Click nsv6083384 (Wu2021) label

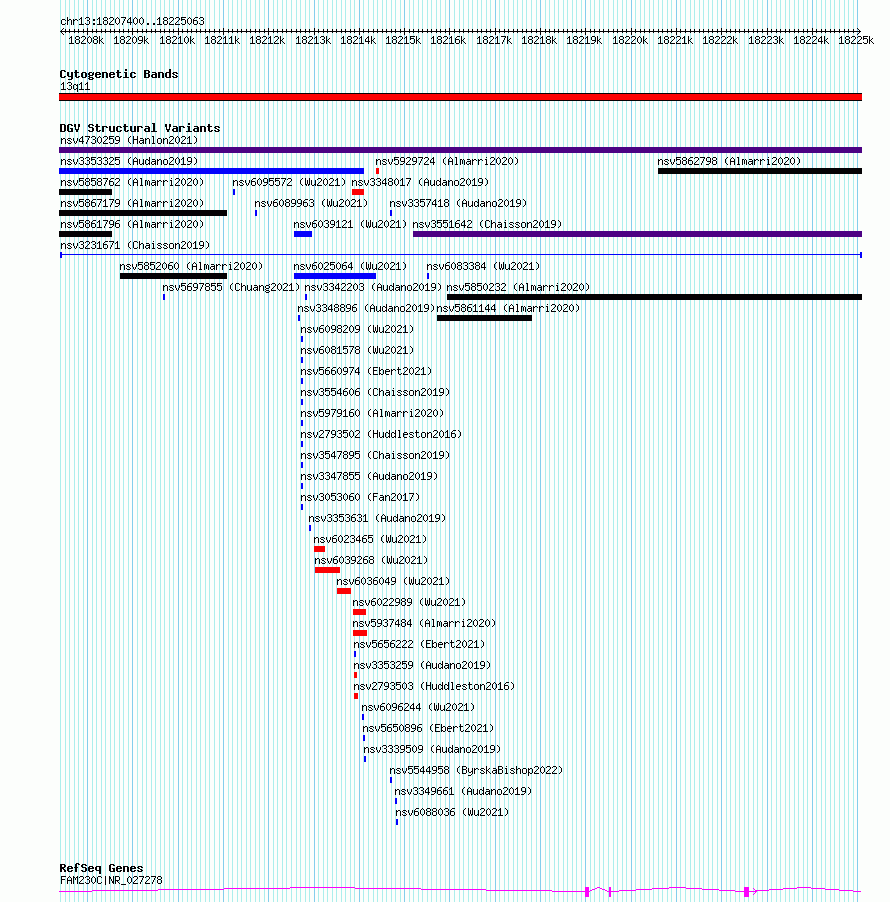pyautogui.click(x=483, y=266)
